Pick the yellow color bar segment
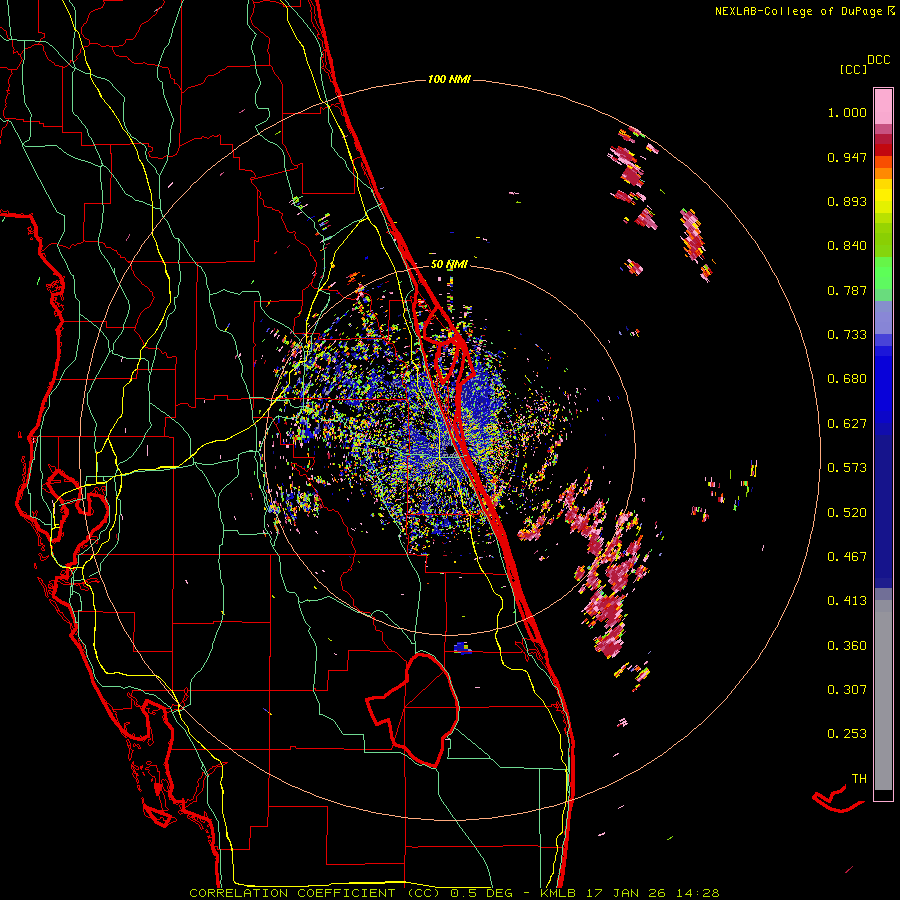Viewport: 900px width, 900px height. [x=883, y=196]
